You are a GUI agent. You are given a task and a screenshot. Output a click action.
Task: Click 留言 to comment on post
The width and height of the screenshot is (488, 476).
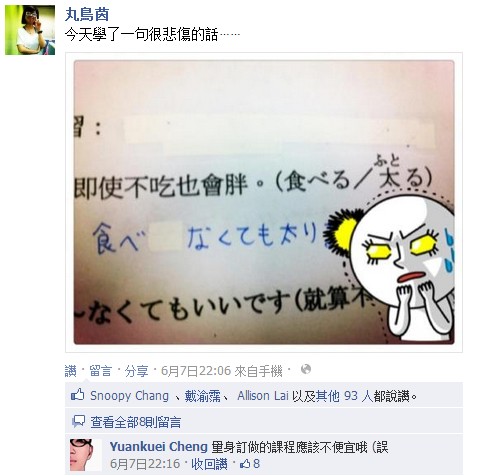tap(100, 371)
